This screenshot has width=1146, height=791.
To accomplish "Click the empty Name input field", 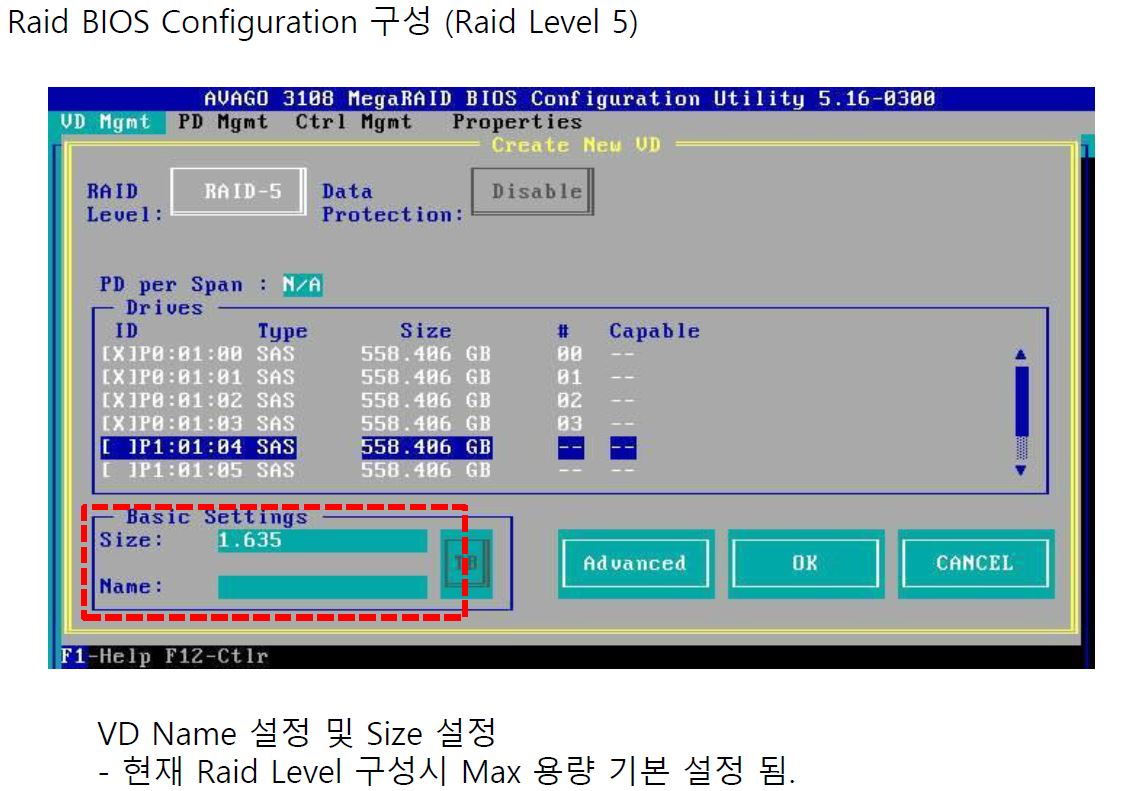I will (x=321, y=587).
